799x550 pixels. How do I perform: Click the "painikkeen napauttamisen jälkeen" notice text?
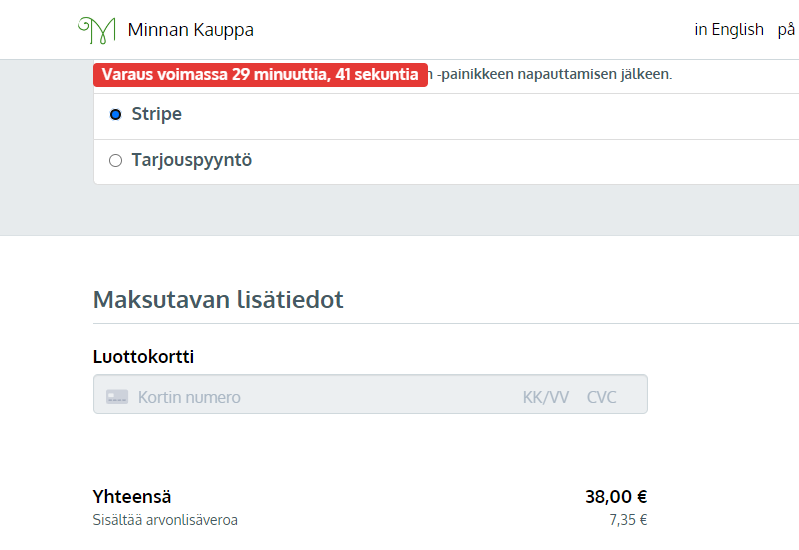coord(555,75)
